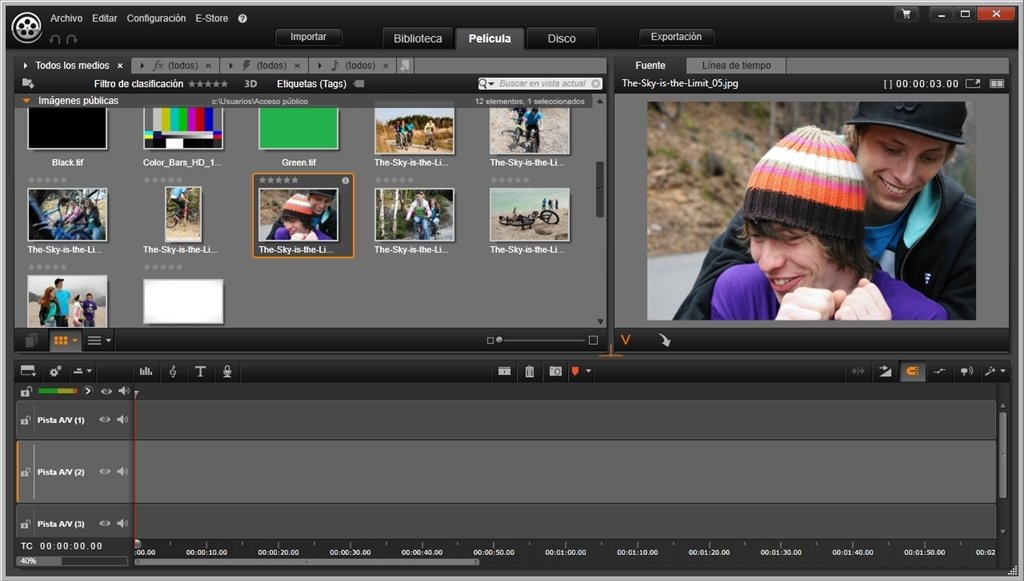Viewport: 1024px width, 581px height.
Task: Open the audio mixer tool
Action: 146,371
